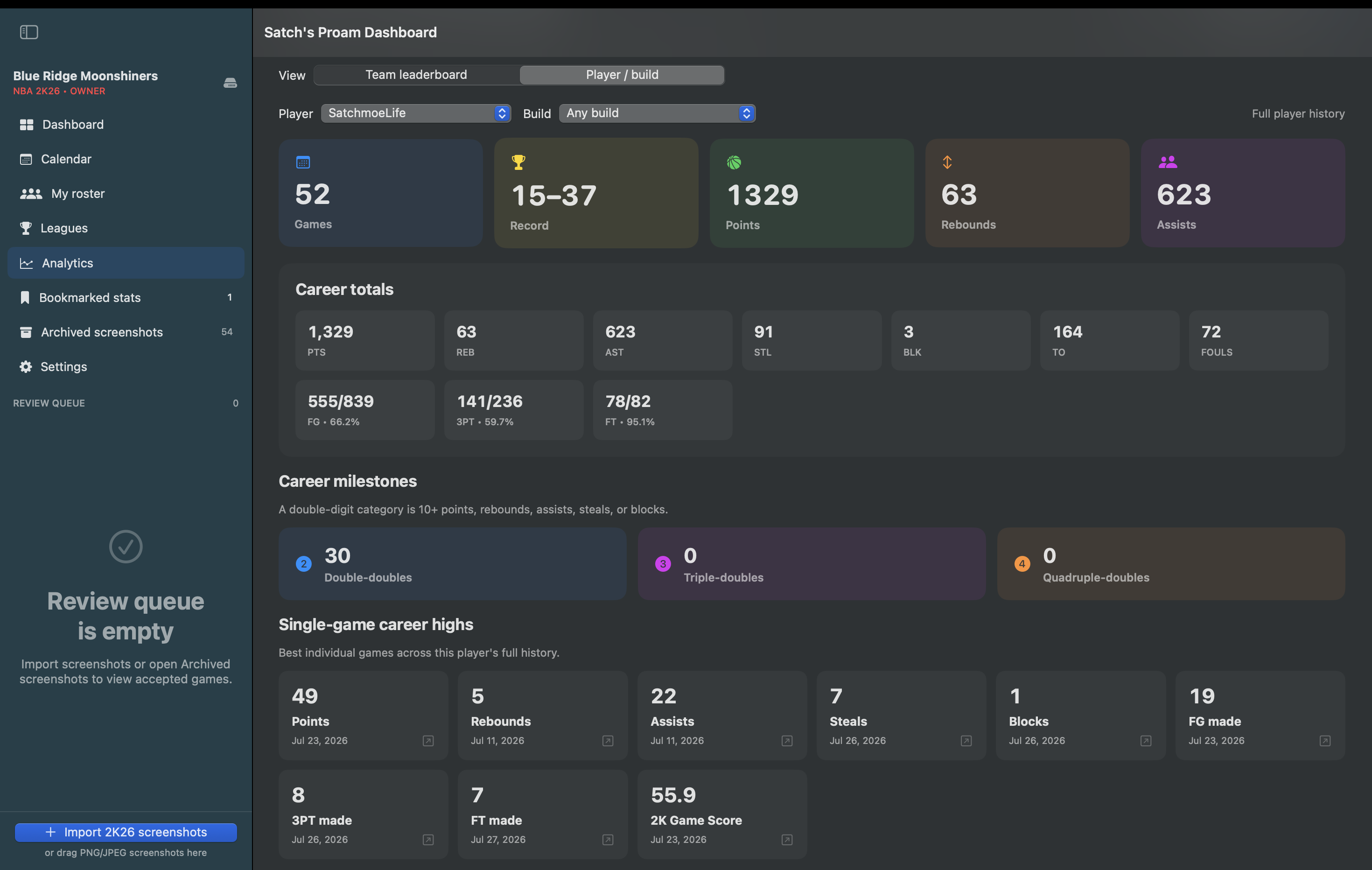Open the Player dropdown showing SatchmoeLife
This screenshot has height=870, width=1372.
coord(416,113)
